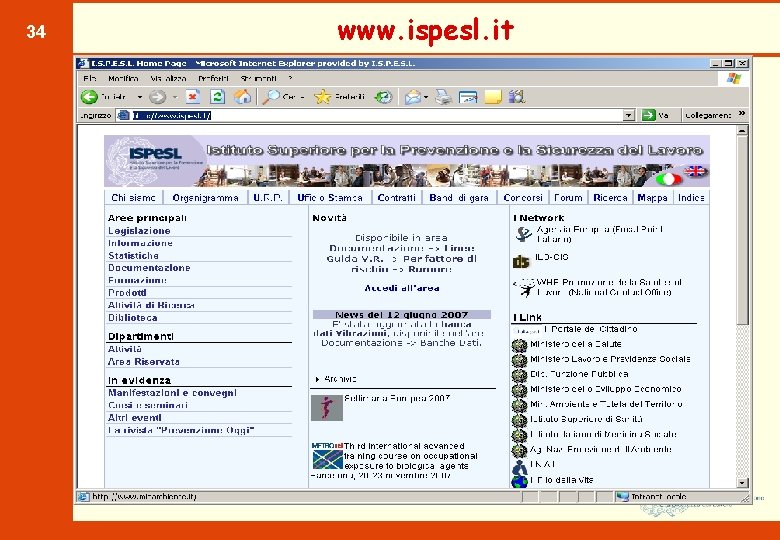Viewport: 780px width, 540px height.
Task: Open History toolbar icon
Action: pos(383,97)
